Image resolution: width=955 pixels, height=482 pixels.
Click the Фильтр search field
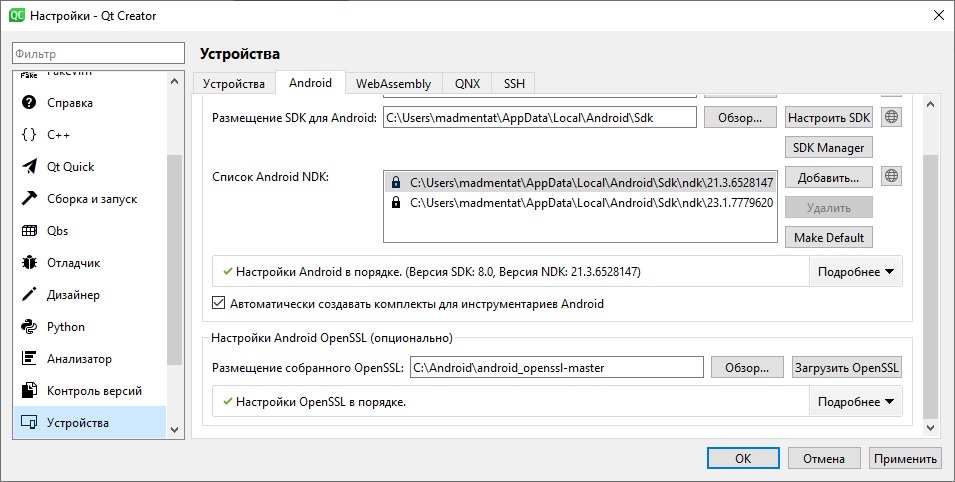pos(98,53)
